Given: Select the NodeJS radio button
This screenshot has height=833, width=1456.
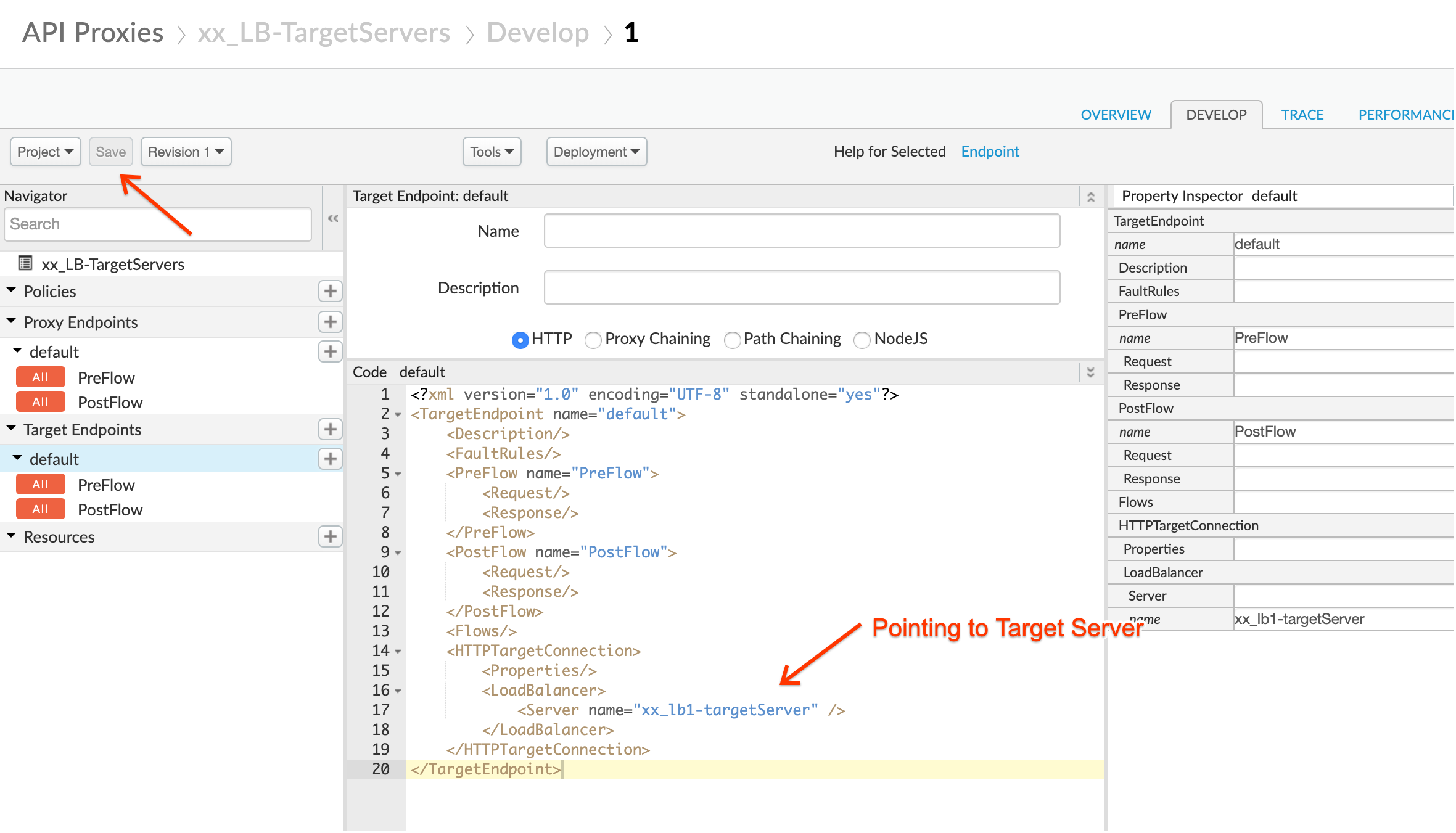Looking at the screenshot, I should [862, 340].
